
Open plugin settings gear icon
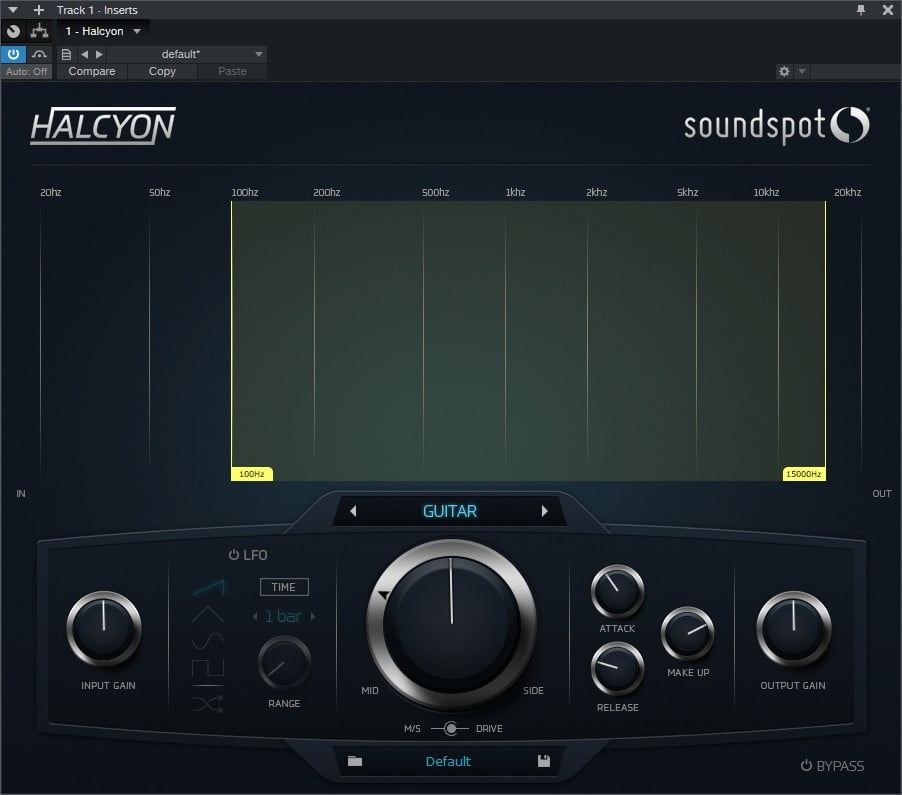click(783, 71)
